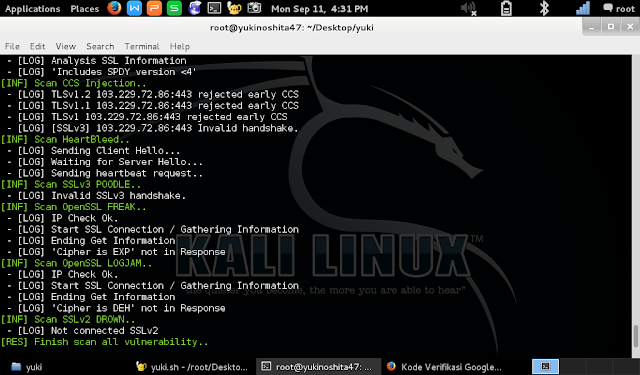Open the blue W Writer launcher
This screenshot has height=375, width=640.
pyautogui.click(x=134, y=8)
